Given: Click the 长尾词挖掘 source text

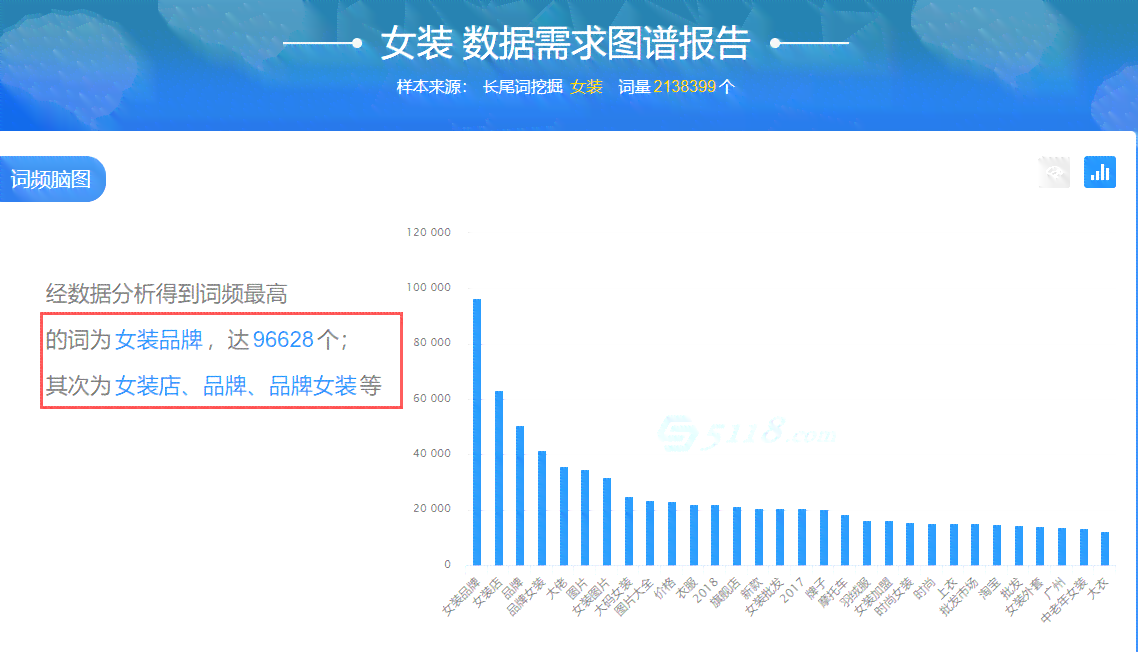Looking at the screenshot, I should [x=523, y=87].
